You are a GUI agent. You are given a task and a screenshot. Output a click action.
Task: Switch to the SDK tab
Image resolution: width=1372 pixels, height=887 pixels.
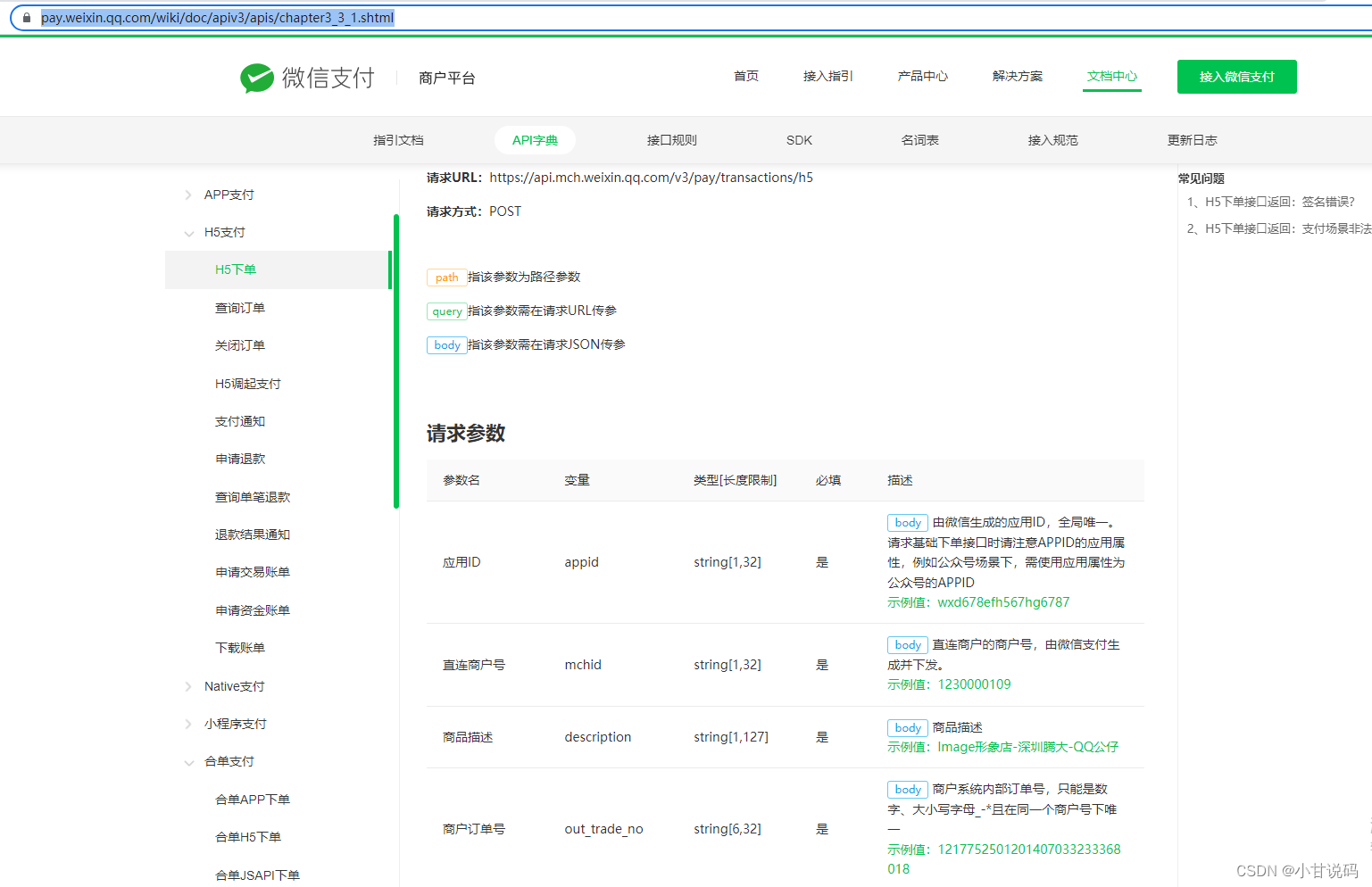(798, 140)
